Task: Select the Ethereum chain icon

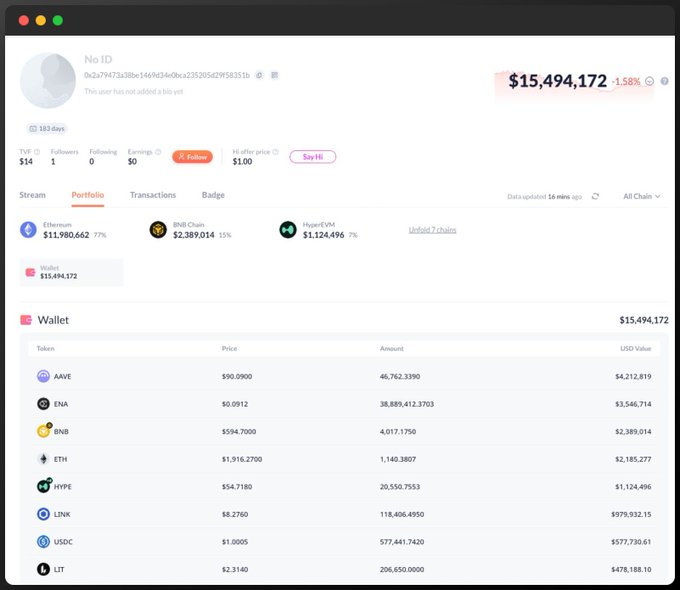Action: (28, 229)
